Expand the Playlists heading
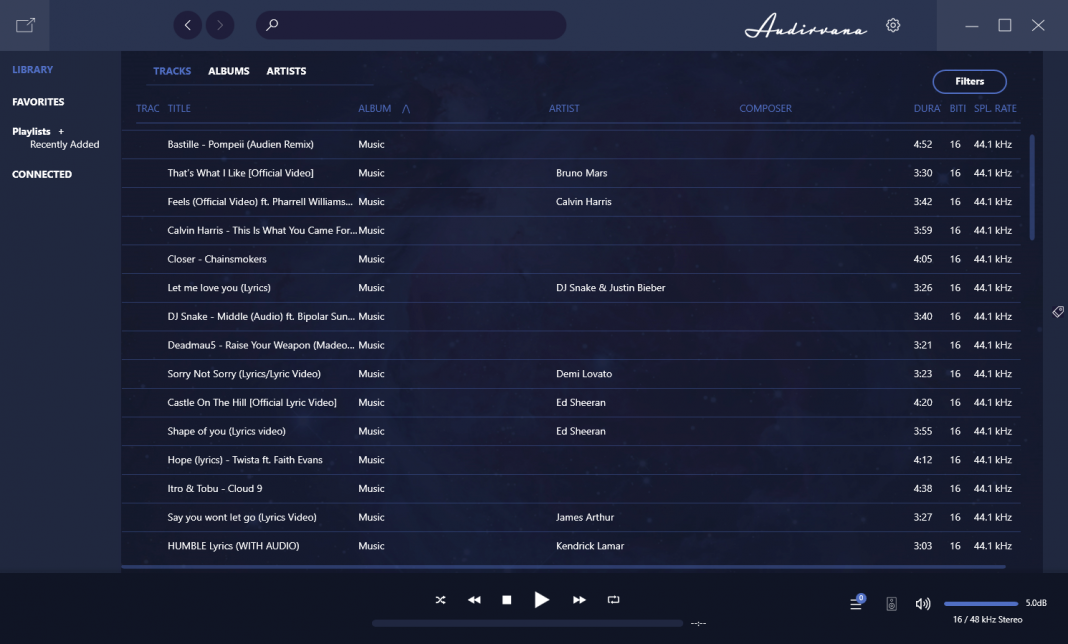Screen dimensions: 1068x644 31,132
